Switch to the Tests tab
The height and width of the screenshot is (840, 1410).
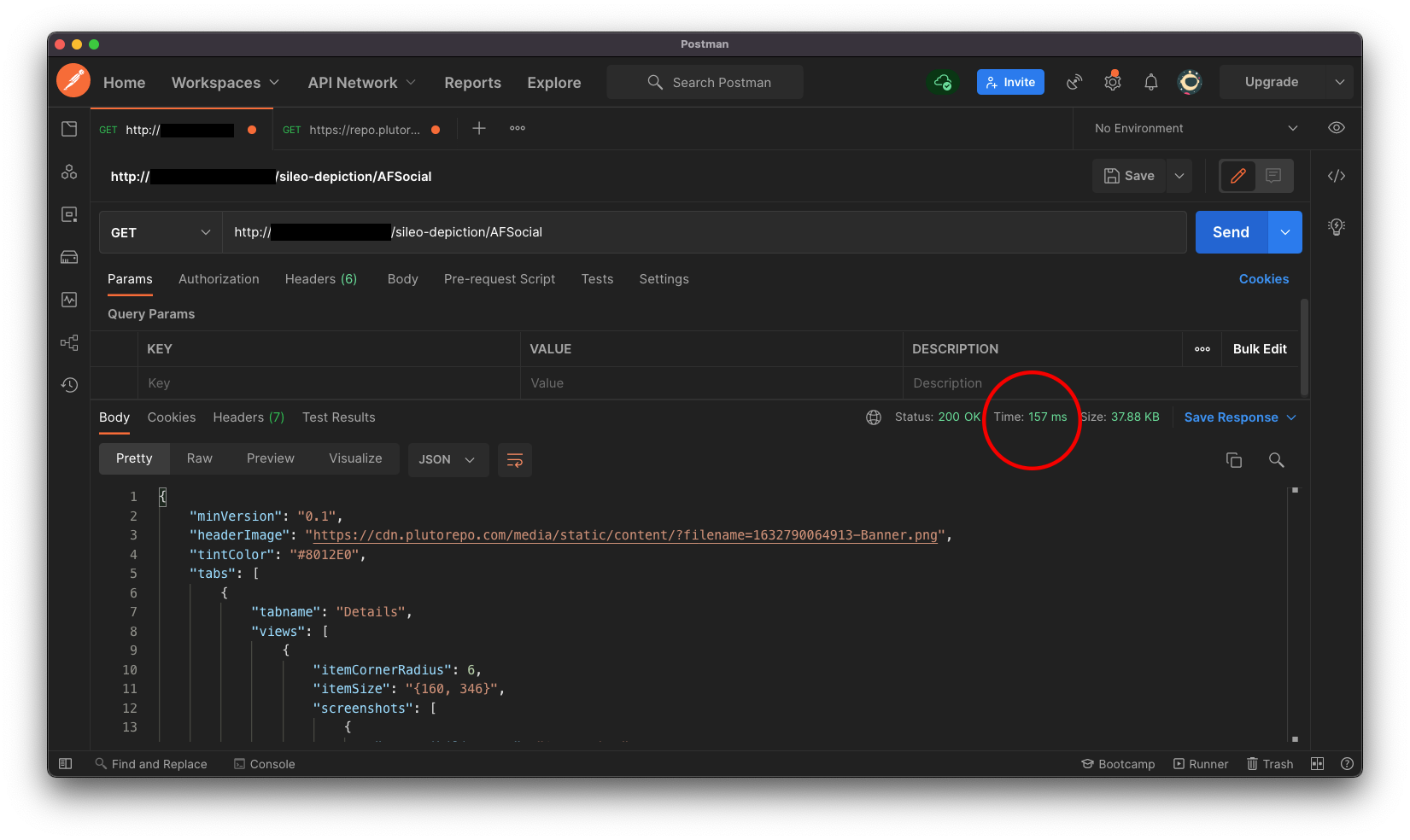tap(597, 279)
